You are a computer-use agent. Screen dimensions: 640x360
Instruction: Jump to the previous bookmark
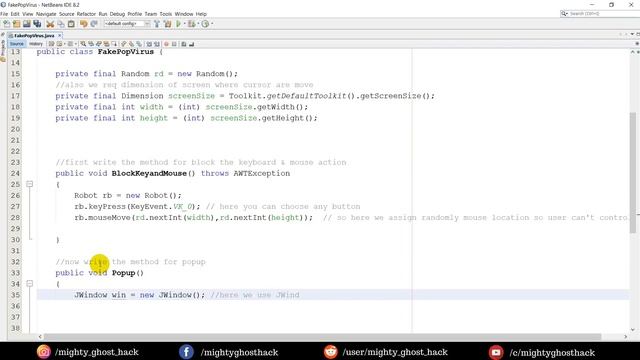tap(123, 44)
